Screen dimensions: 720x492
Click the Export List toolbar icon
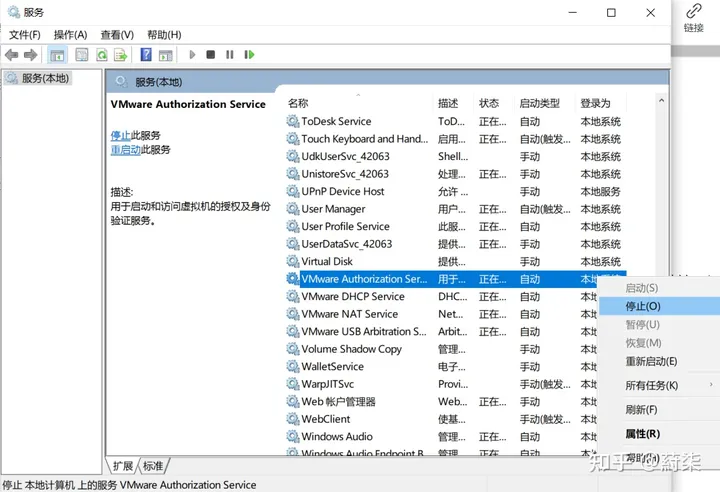(121, 55)
